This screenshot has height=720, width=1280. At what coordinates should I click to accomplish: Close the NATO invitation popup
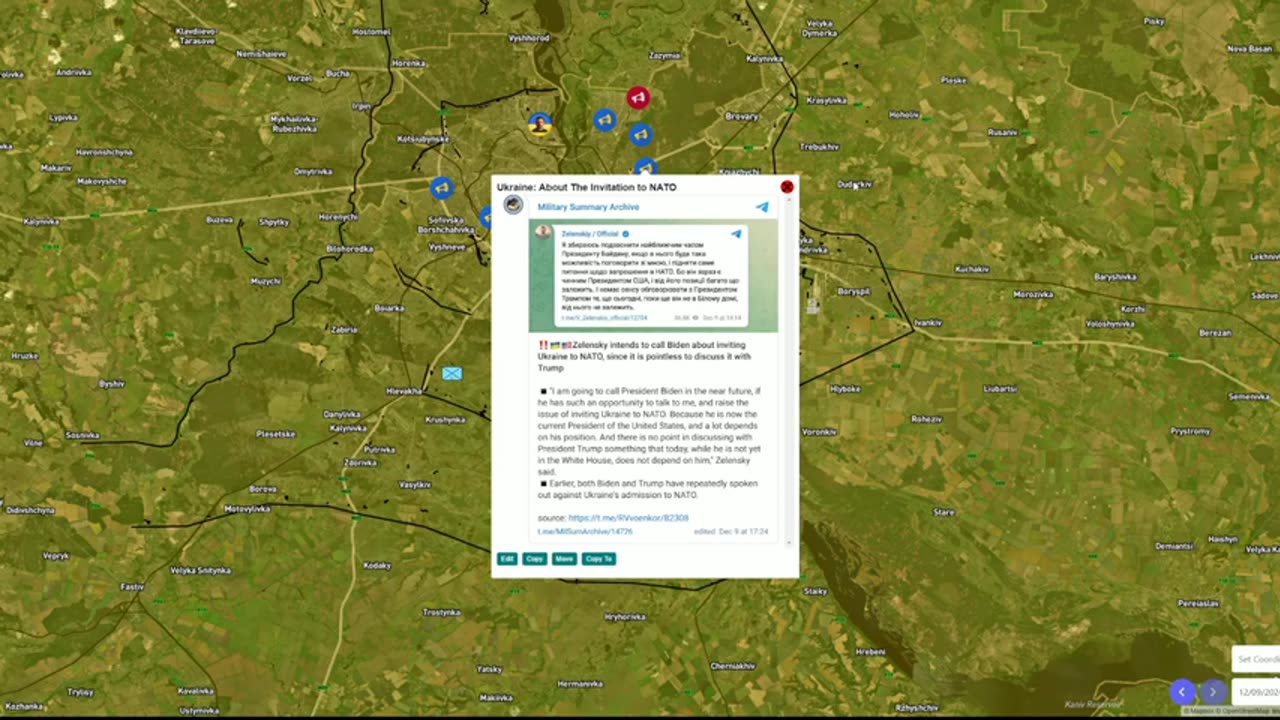pos(787,187)
